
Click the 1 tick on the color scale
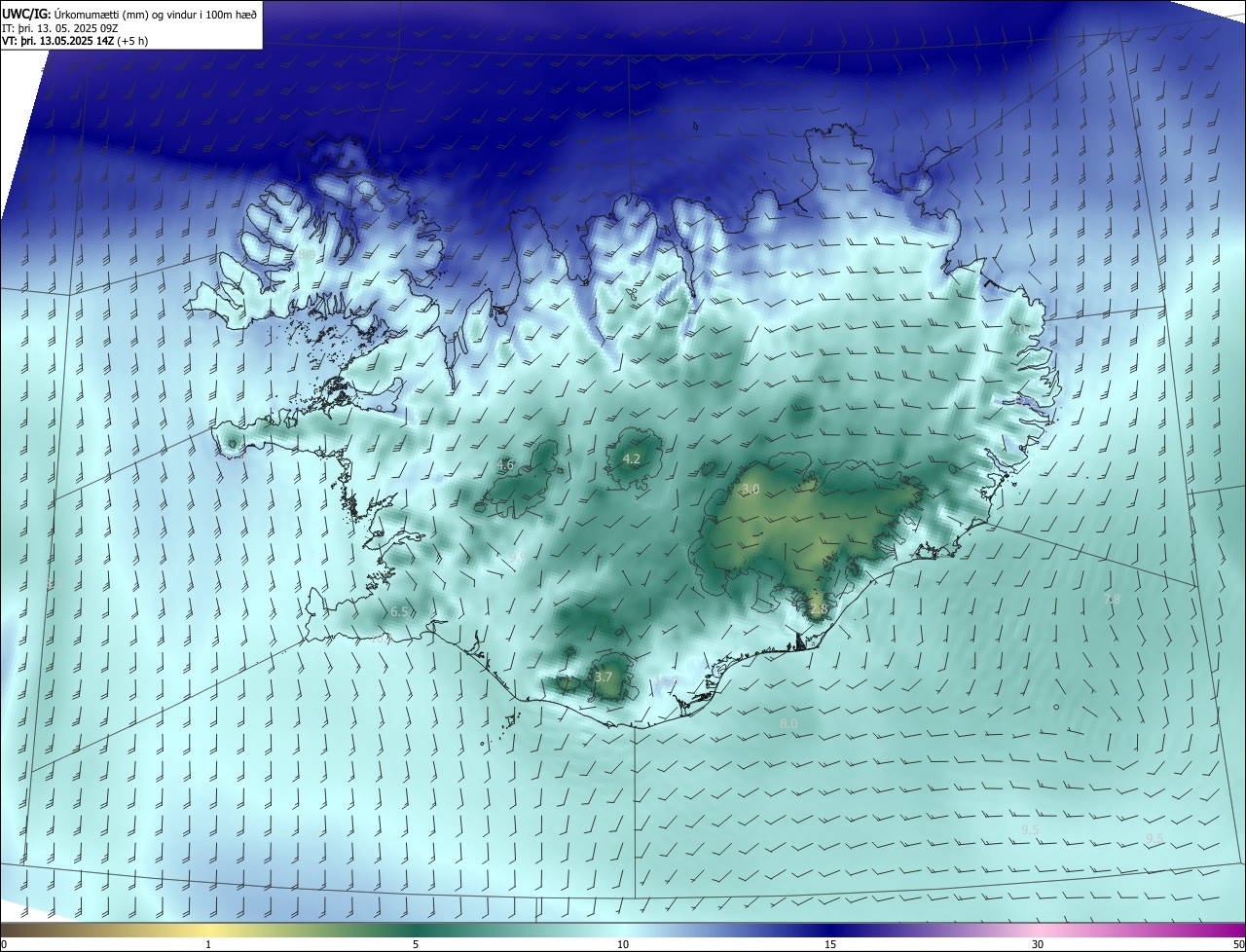click(208, 944)
